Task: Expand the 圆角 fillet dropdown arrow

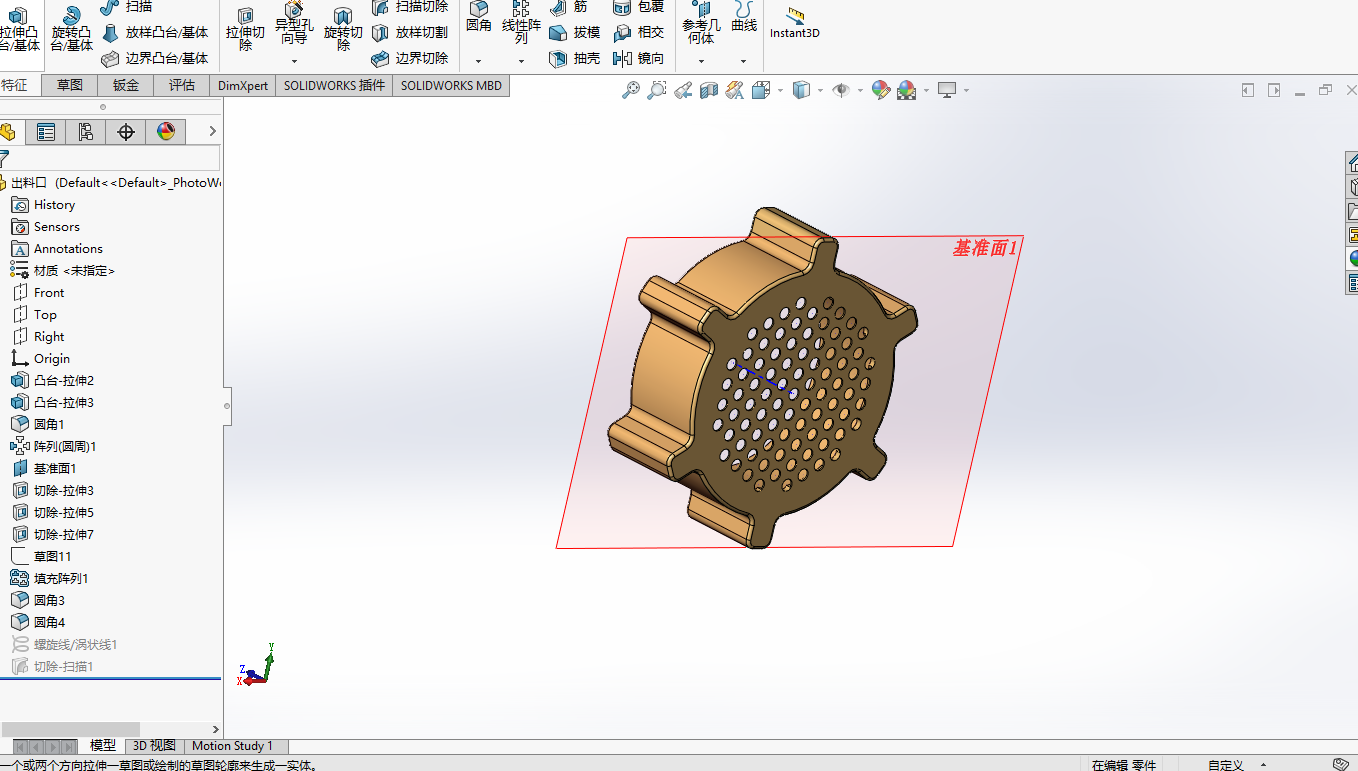Action: pyautogui.click(x=479, y=61)
